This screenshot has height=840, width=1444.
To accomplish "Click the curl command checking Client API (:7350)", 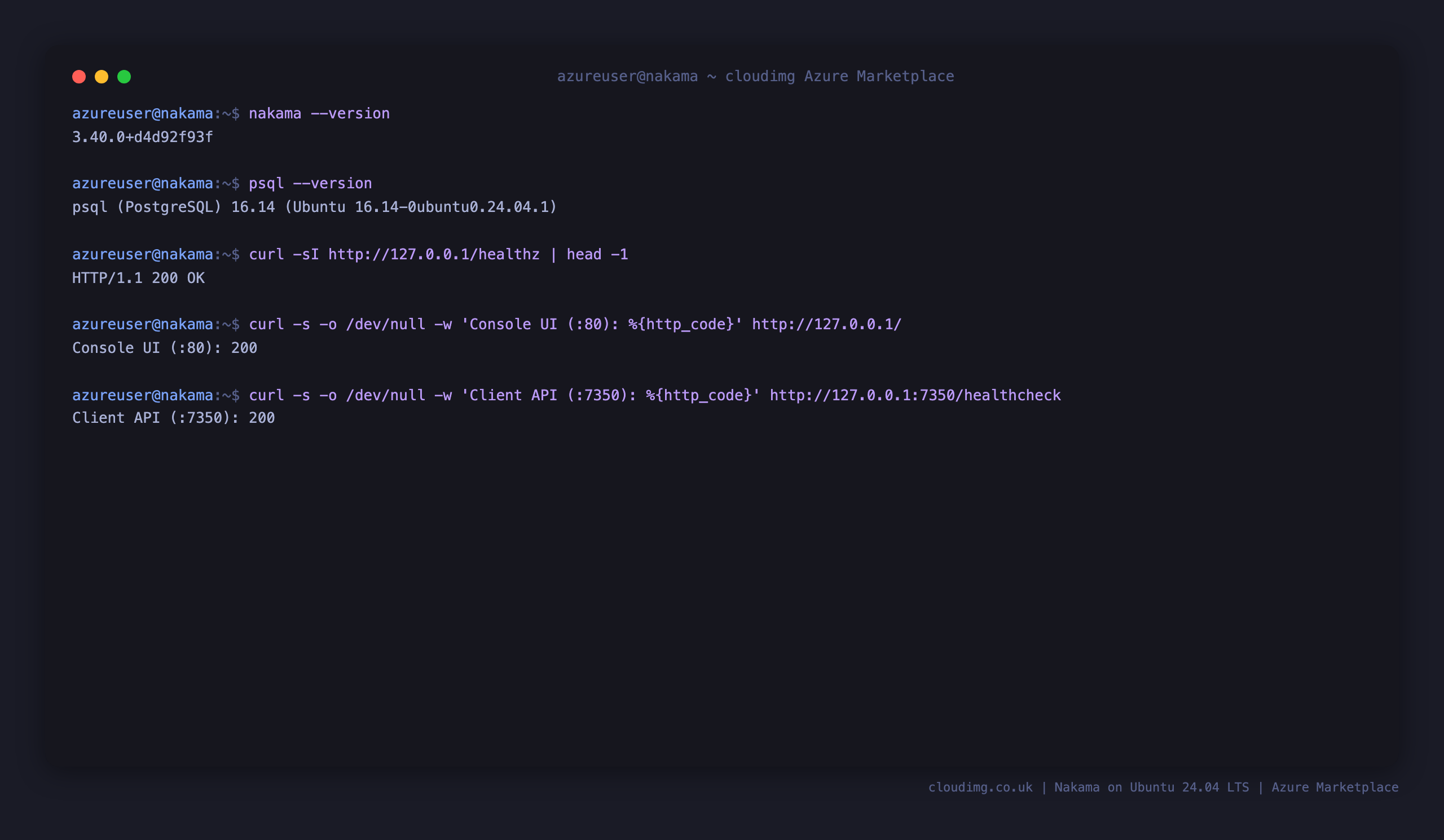I will point(654,395).
